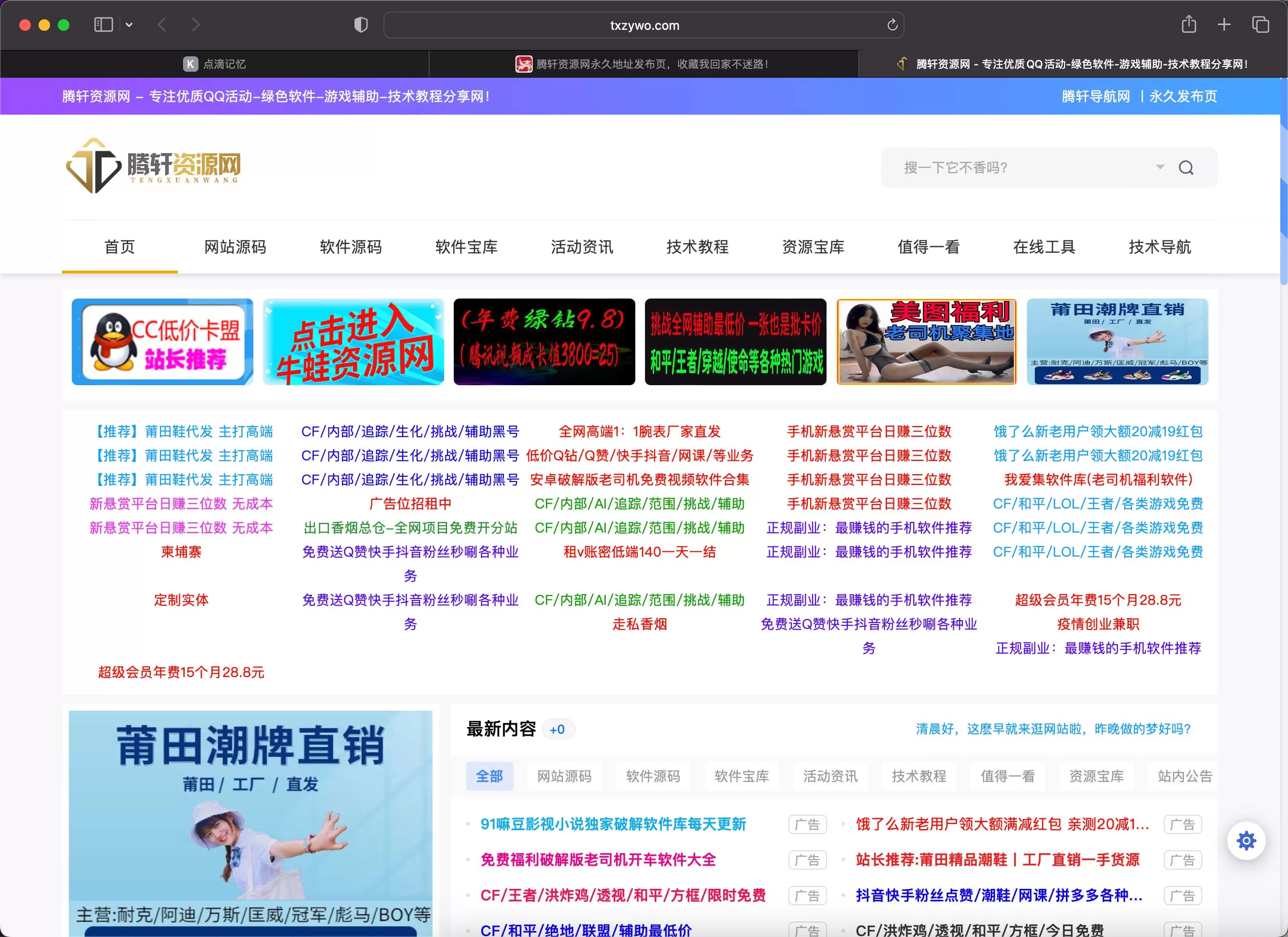Viewport: 1288px width, 937px height.
Task: Open the 疫情创业兼职 link
Action: tap(1098, 624)
